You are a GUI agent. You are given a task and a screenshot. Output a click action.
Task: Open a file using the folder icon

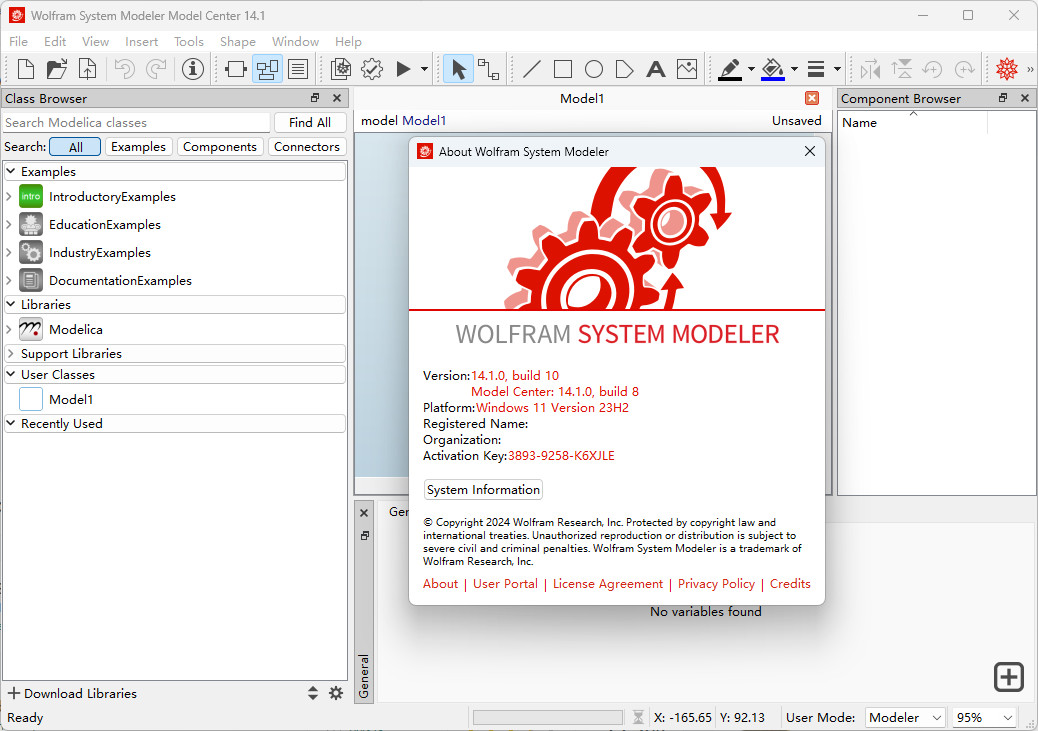57,69
